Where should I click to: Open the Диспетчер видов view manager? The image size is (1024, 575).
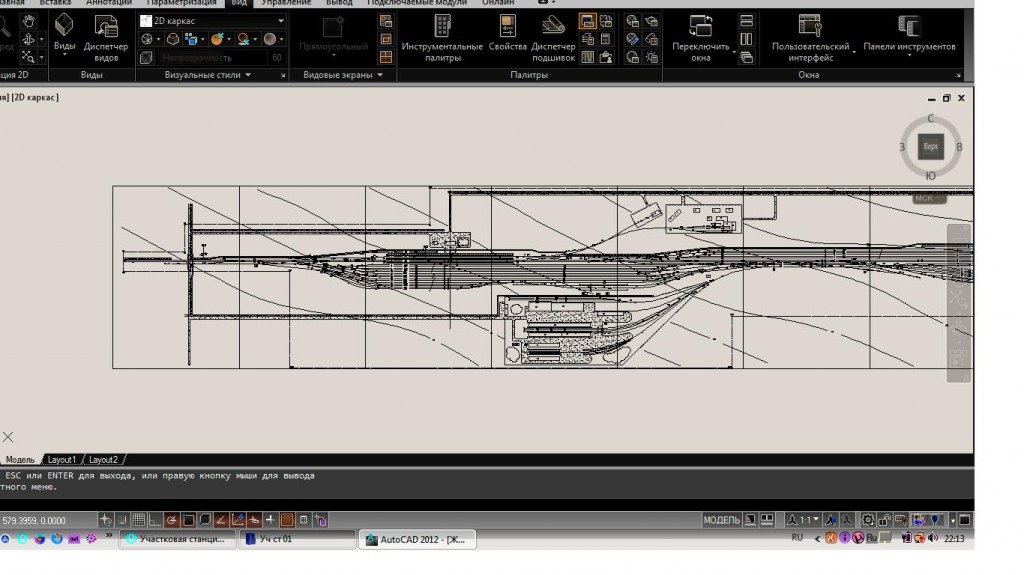(106, 38)
